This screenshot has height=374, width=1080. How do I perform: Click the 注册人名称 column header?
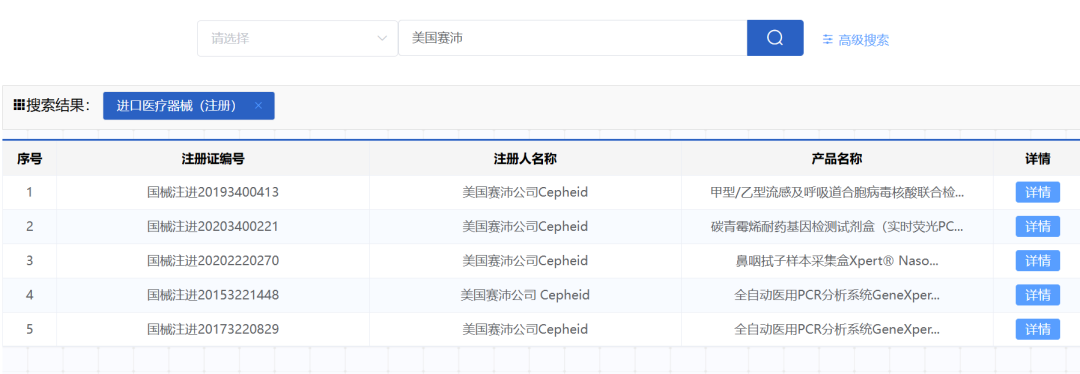point(525,159)
